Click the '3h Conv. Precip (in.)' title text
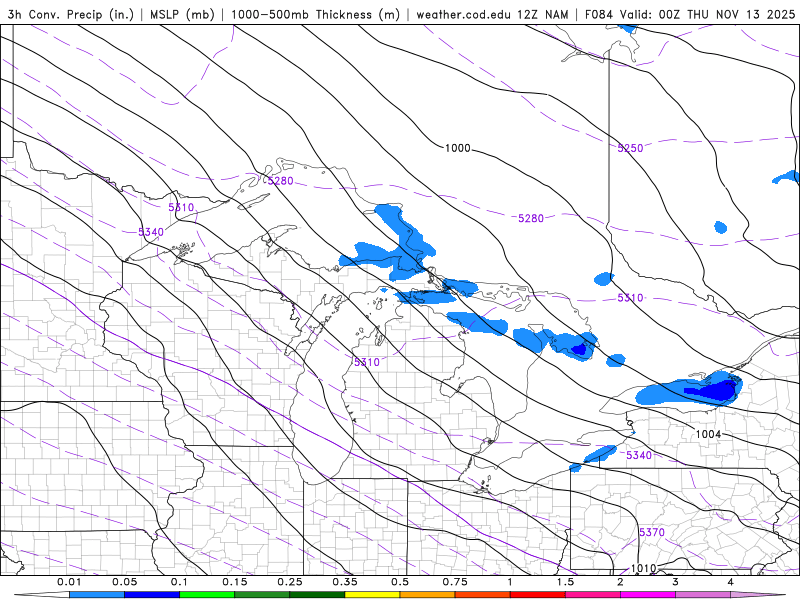This screenshot has width=800, height=600. coord(70,14)
